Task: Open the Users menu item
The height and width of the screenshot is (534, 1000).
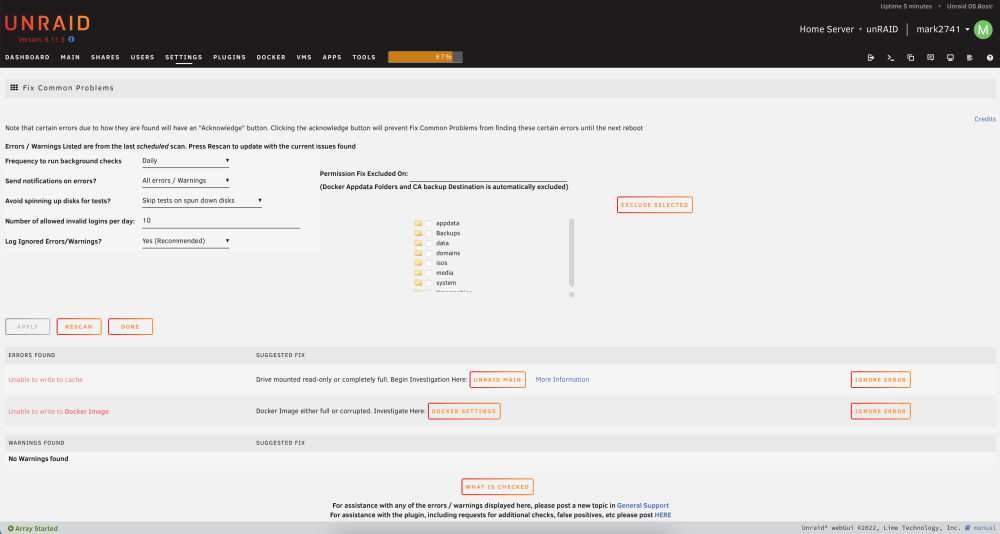Action: tap(142, 57)
